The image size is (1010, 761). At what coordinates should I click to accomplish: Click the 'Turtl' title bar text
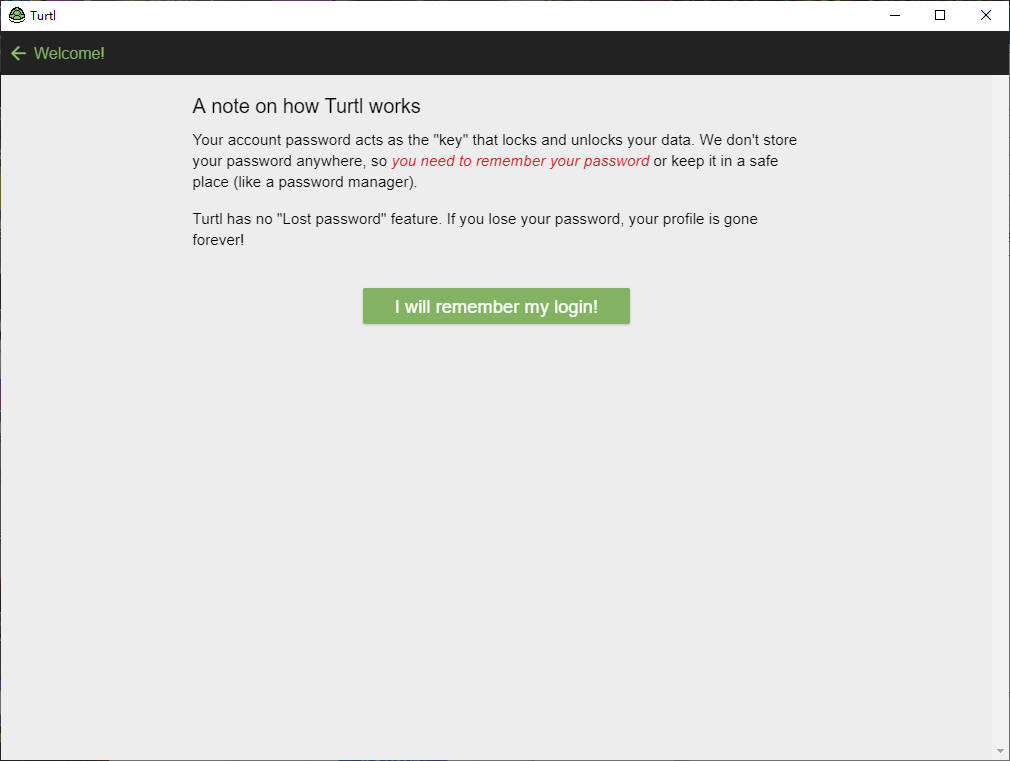(43, 15)
